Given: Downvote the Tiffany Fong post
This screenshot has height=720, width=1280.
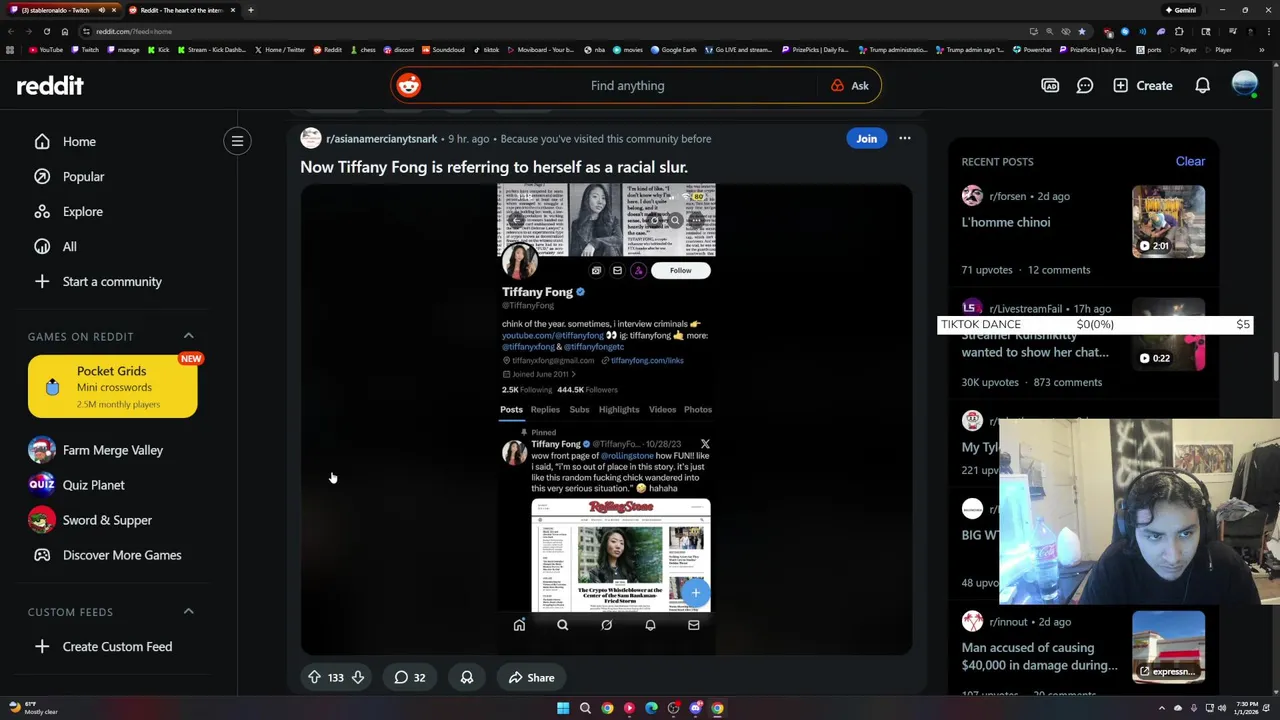Looking at the screenshot, I should click(358, 678).
